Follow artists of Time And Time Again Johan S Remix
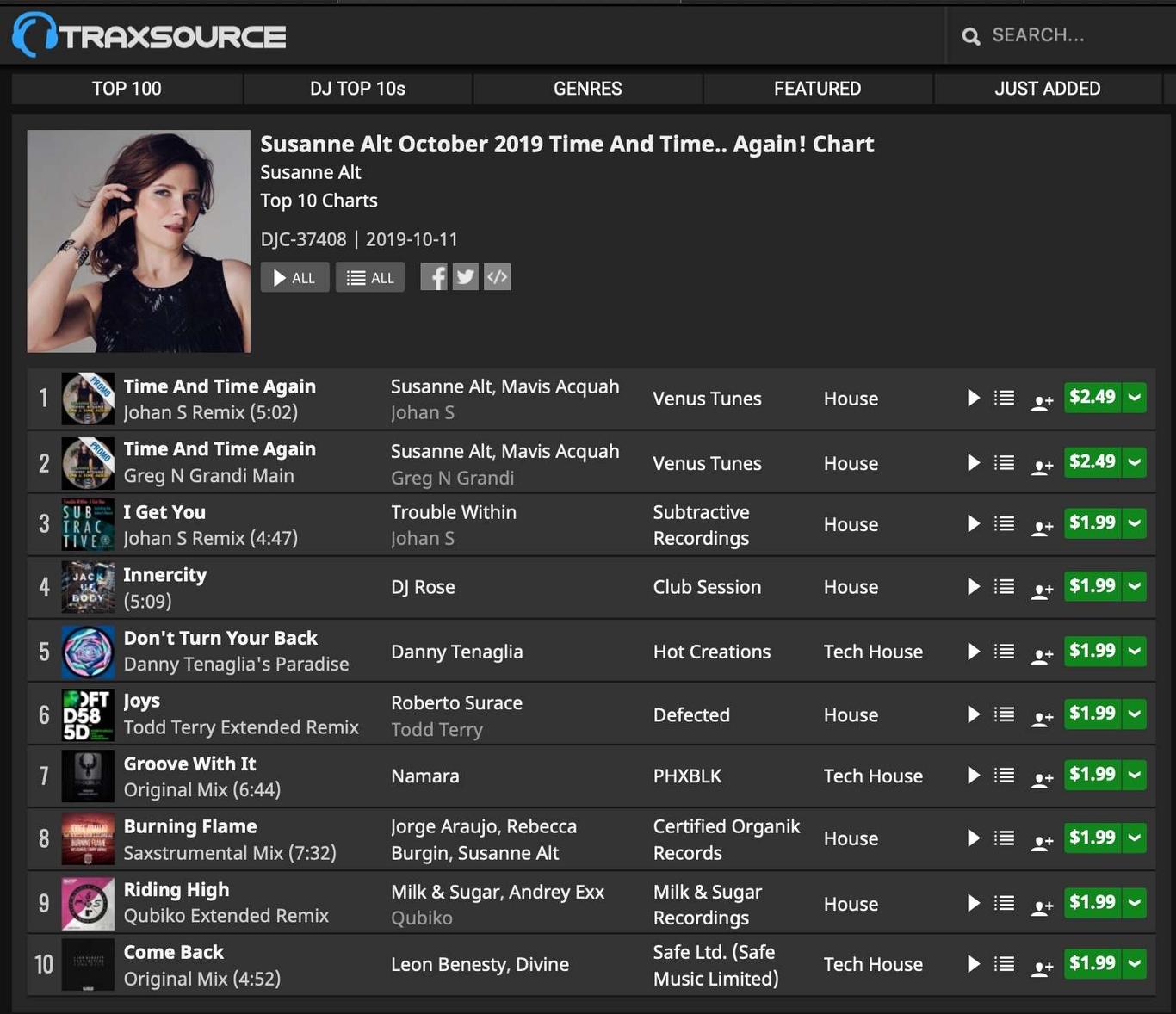Screen dimensions: 1176x1014 tap(1042, 401)
